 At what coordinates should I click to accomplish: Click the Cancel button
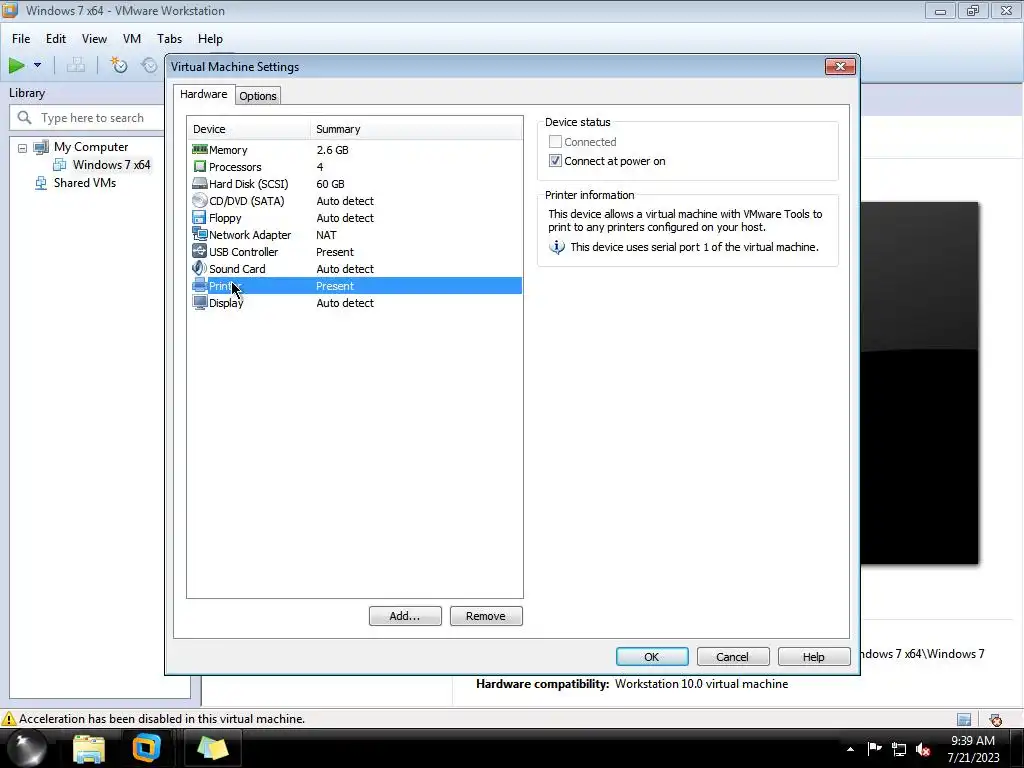(x=733, y=657)
